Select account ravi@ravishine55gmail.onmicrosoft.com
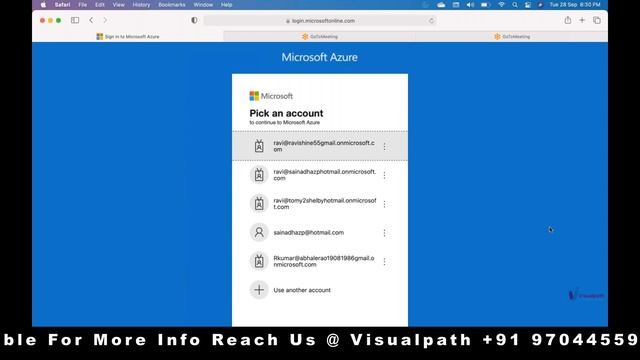This screenshot has width=640, height=360. pos(320,146)
